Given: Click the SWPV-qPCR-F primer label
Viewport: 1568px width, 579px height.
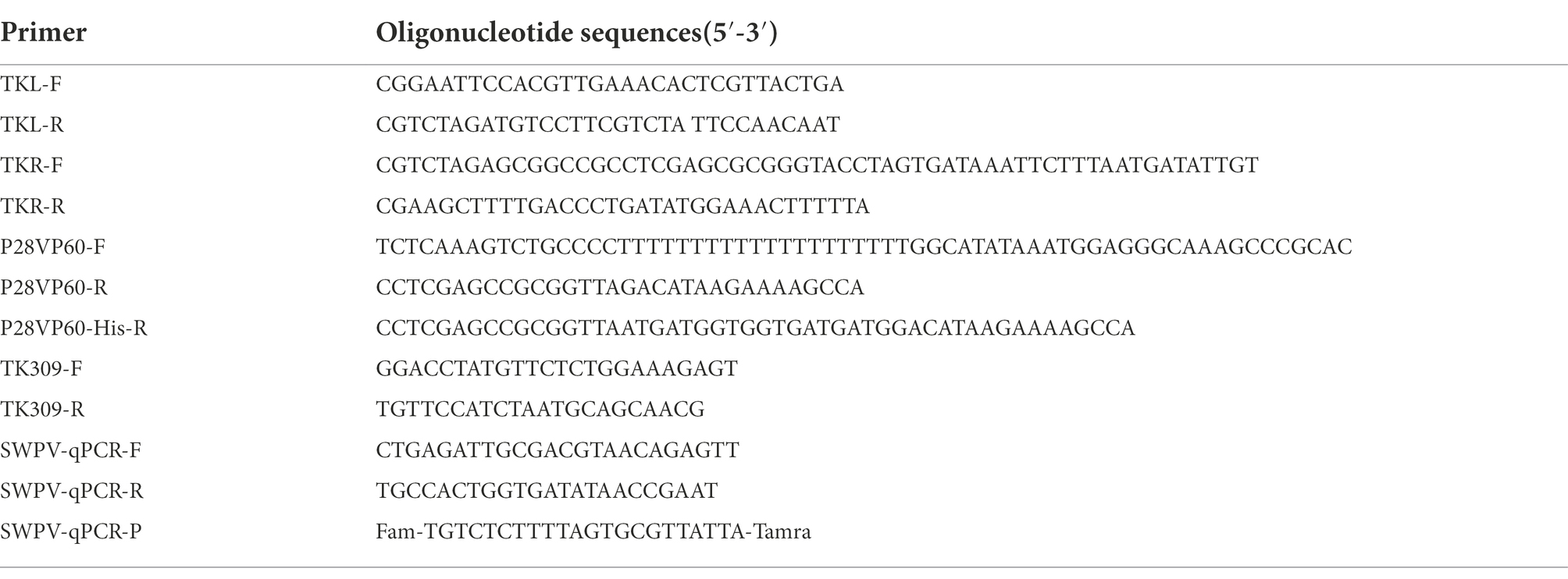Looking at the screenshot, I should pos(71,450).
